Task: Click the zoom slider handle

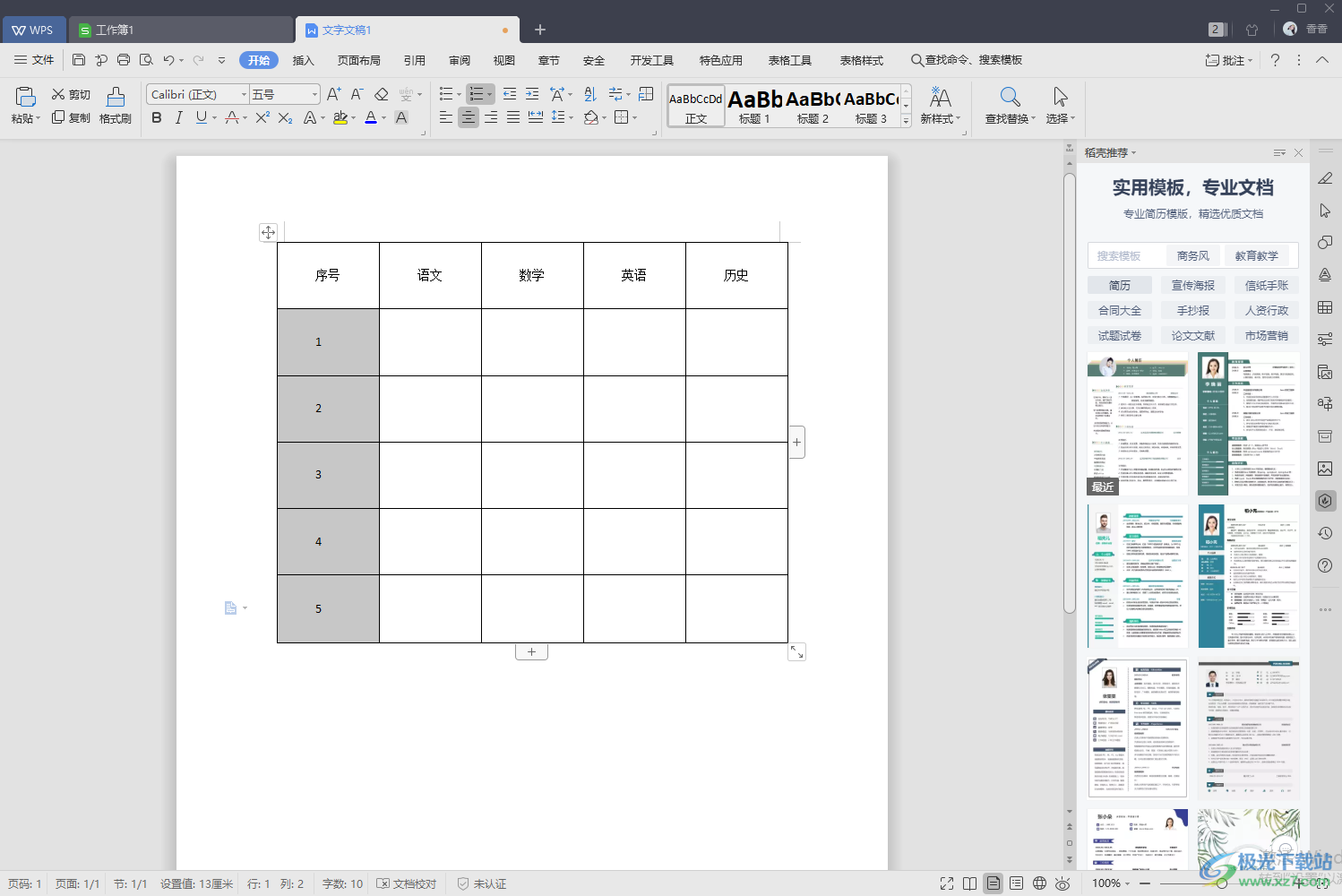Action: 1221,883
